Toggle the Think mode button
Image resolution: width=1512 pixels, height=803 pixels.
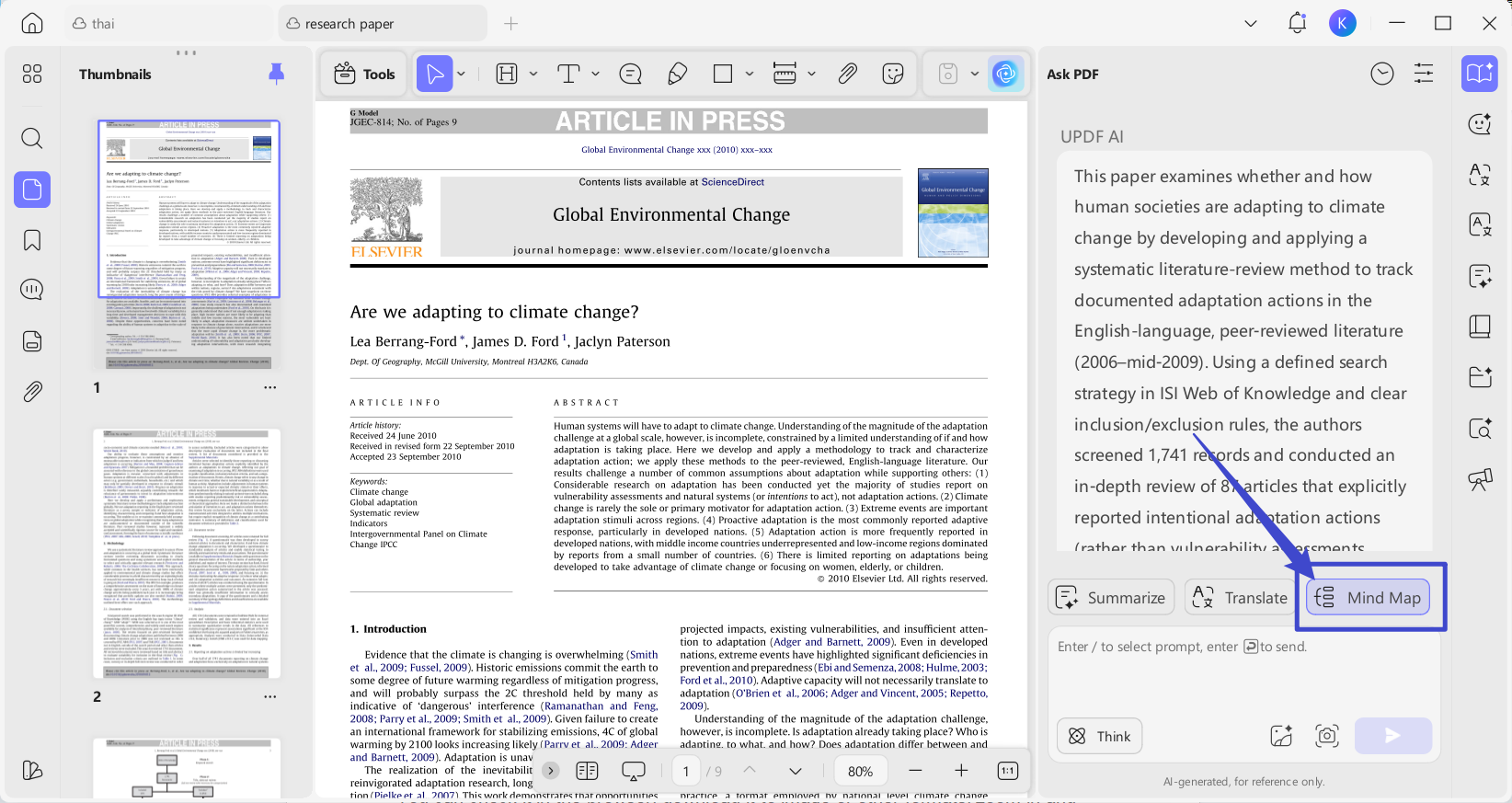click(1100, 736)
